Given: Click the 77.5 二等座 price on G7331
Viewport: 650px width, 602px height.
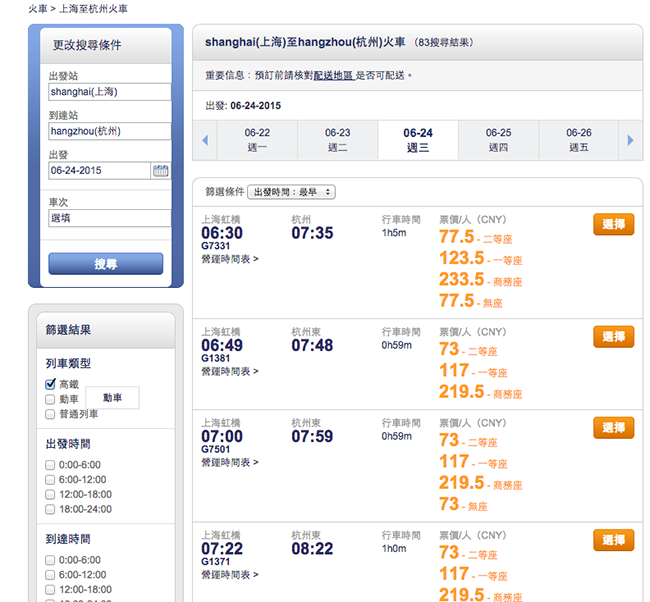Looking at the screenshot, I should coord(476,237).
